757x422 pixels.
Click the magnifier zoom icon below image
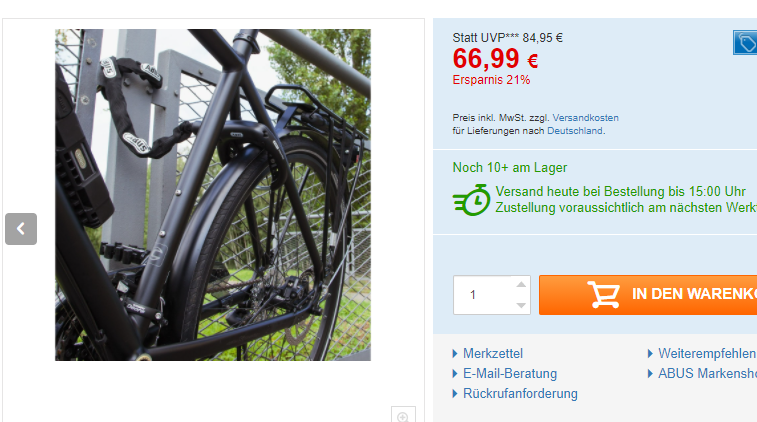pos(403,415)
